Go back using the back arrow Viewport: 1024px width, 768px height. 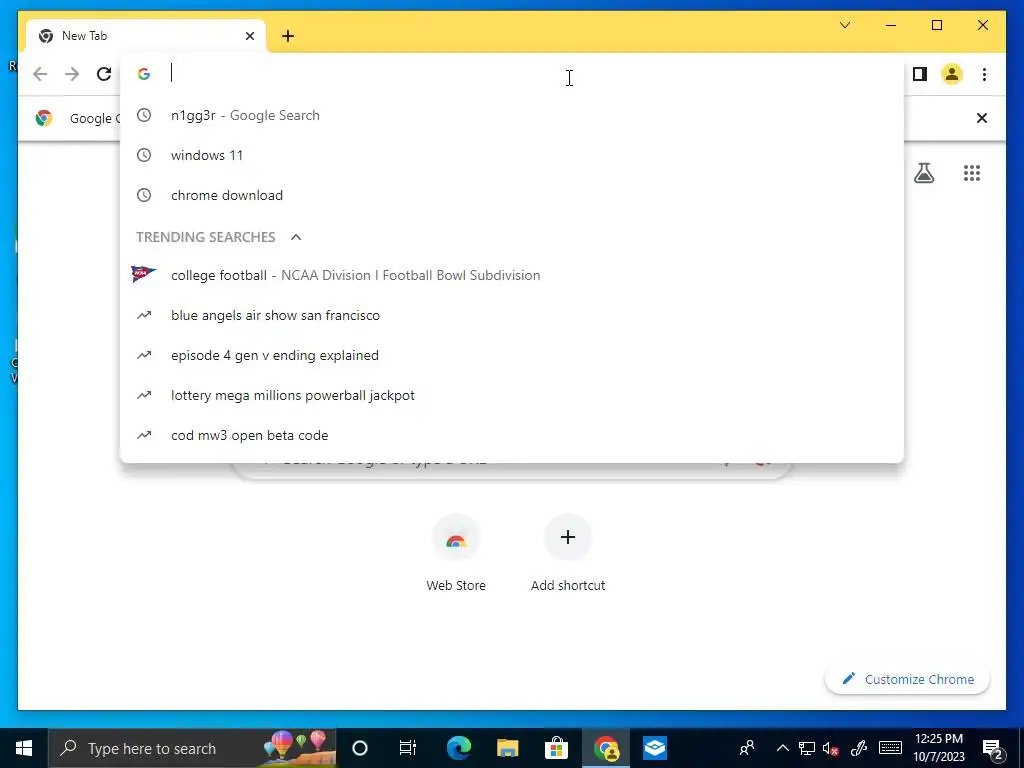40,74
